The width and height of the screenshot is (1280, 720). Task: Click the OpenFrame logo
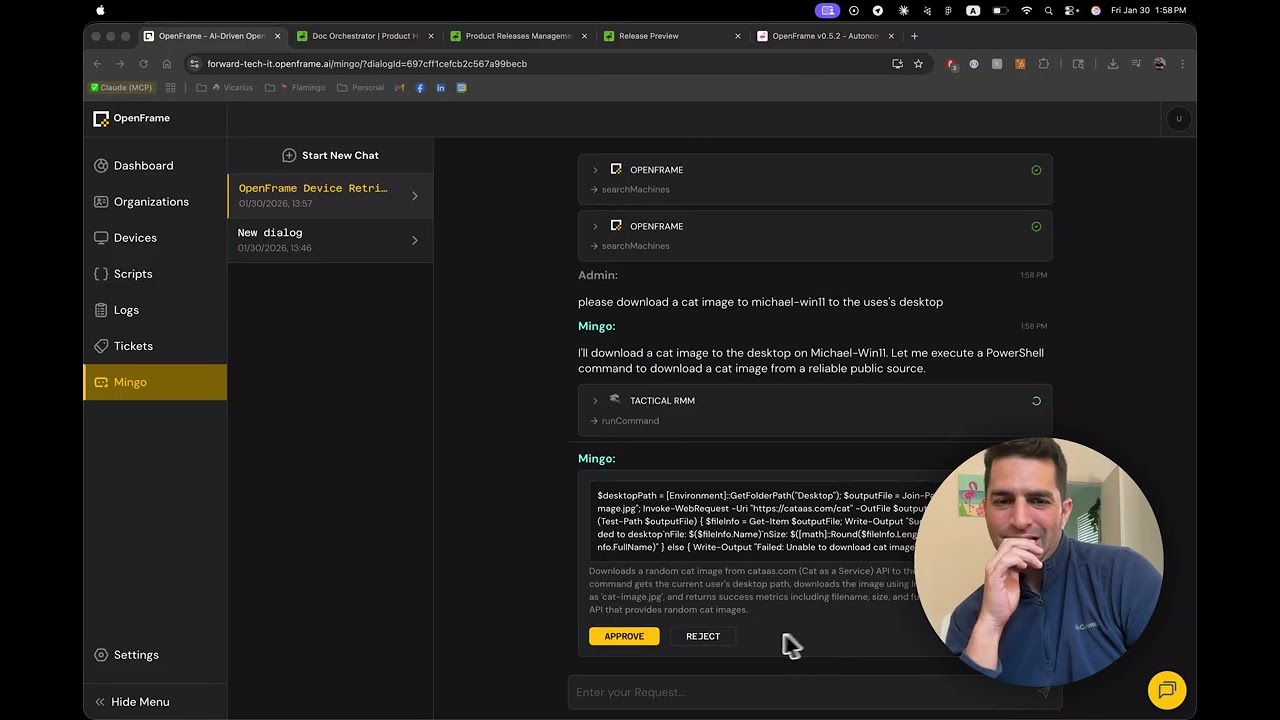(131, 118)
